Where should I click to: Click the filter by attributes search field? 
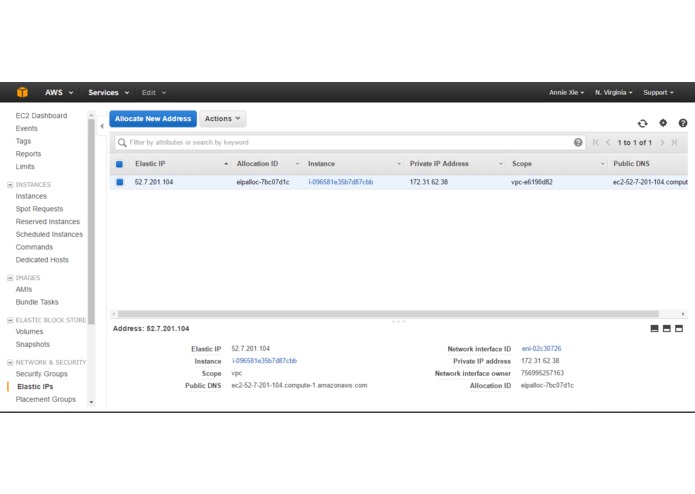pyautogui.click(x=349, y=143)
